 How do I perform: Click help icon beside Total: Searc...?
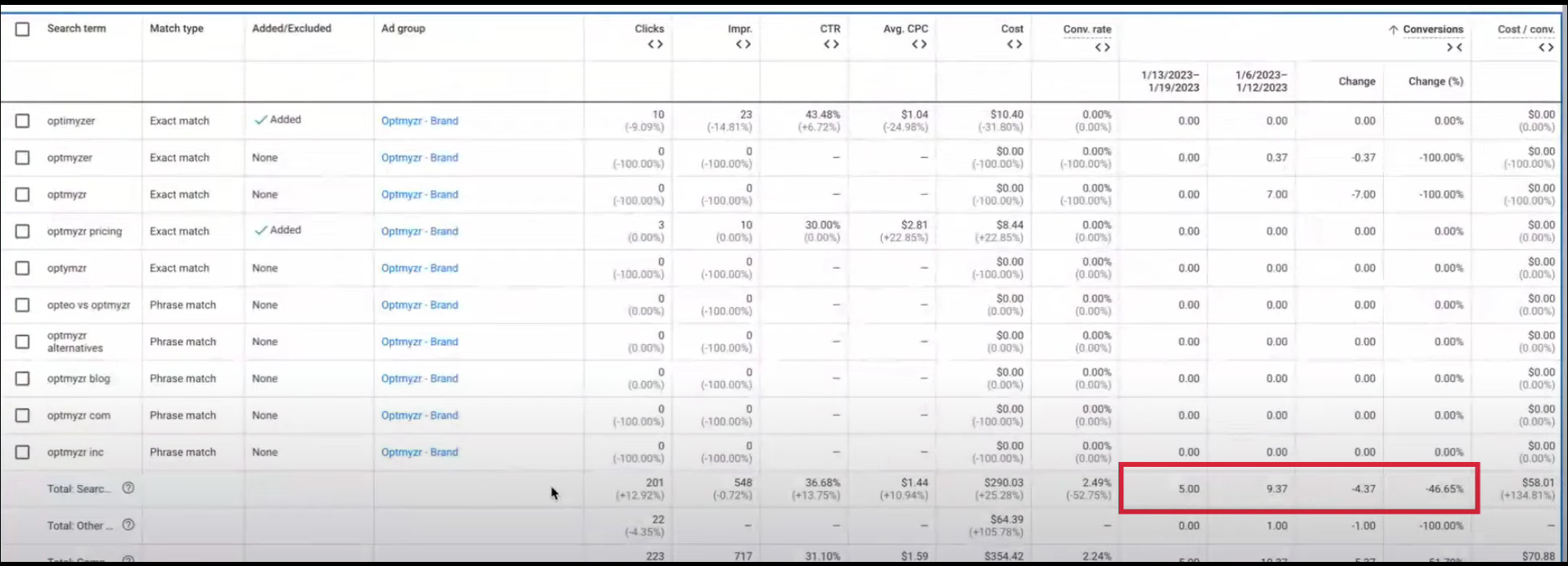128,488
